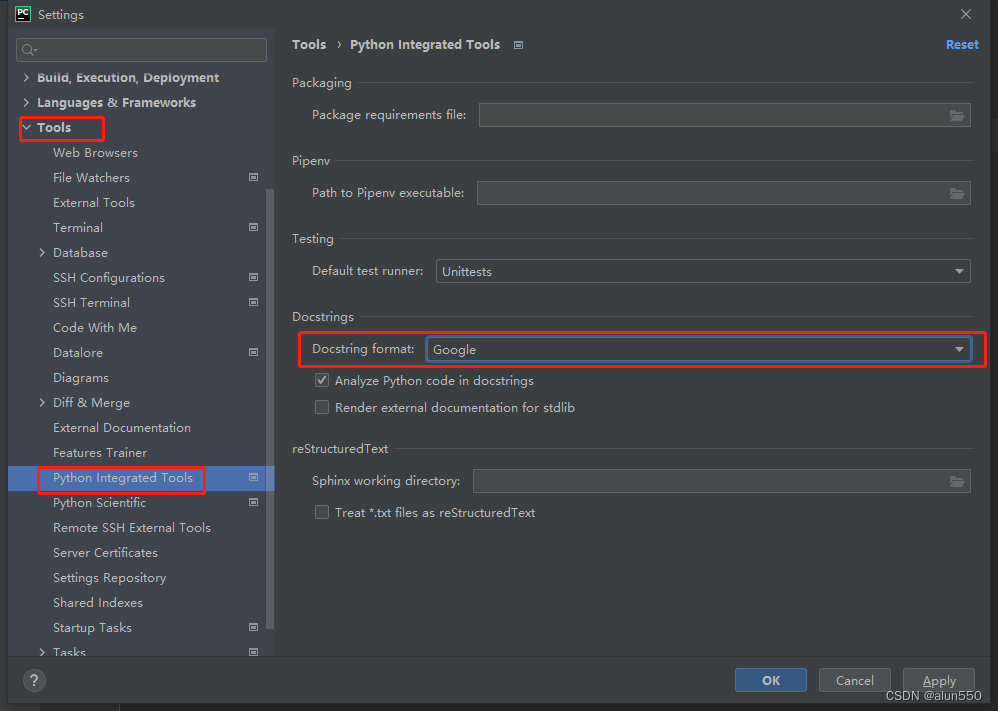
Task: Open Default test runner dropdown
Action: pyautogui.click(x=703, y=271)
